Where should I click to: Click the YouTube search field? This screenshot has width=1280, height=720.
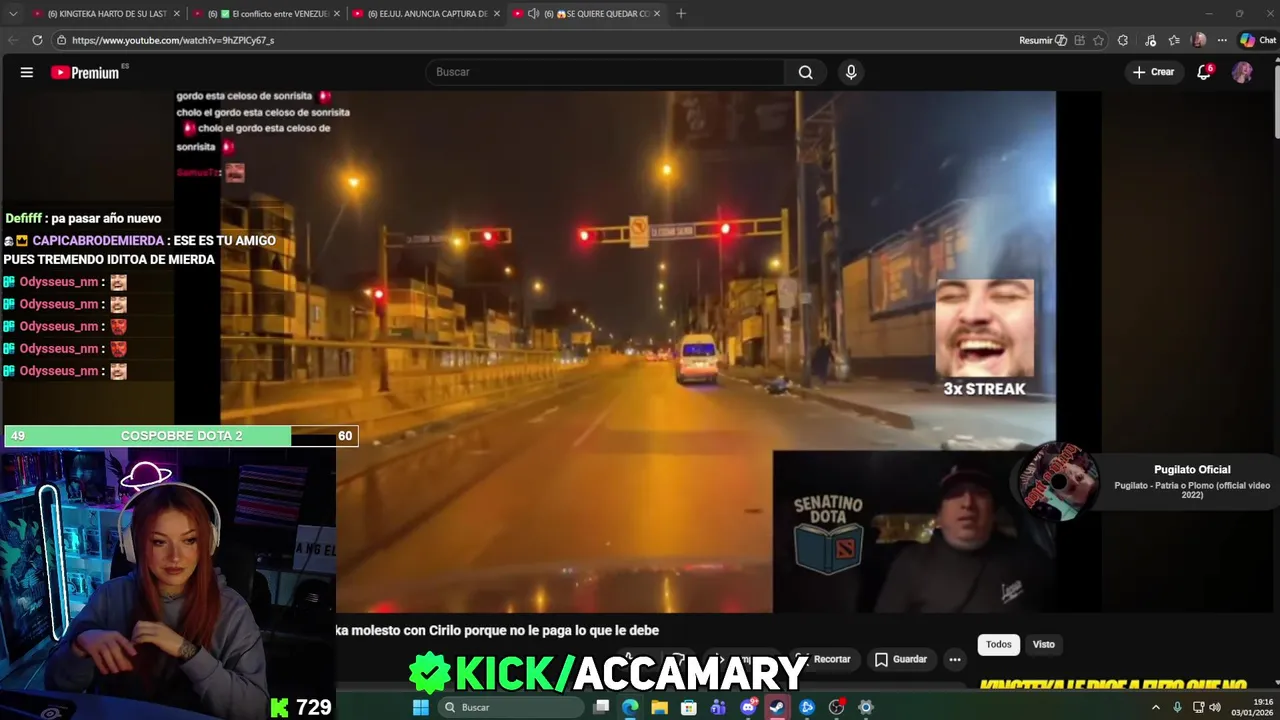tap(606, 72)
